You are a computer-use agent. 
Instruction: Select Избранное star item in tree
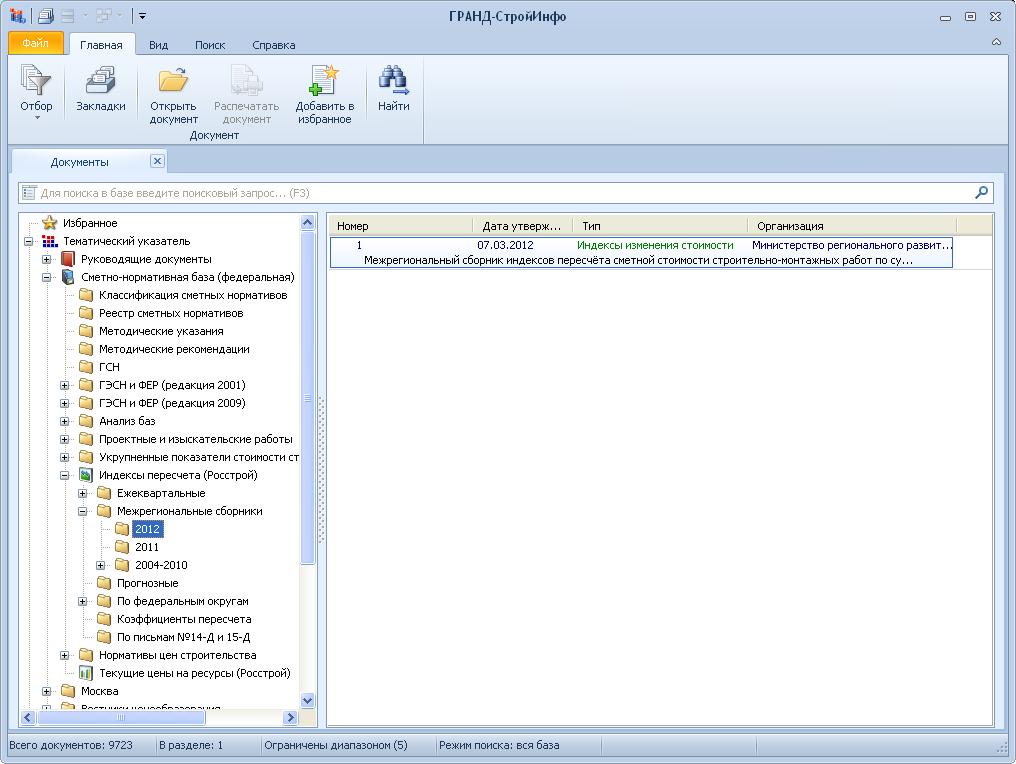(x=89, y=223)
